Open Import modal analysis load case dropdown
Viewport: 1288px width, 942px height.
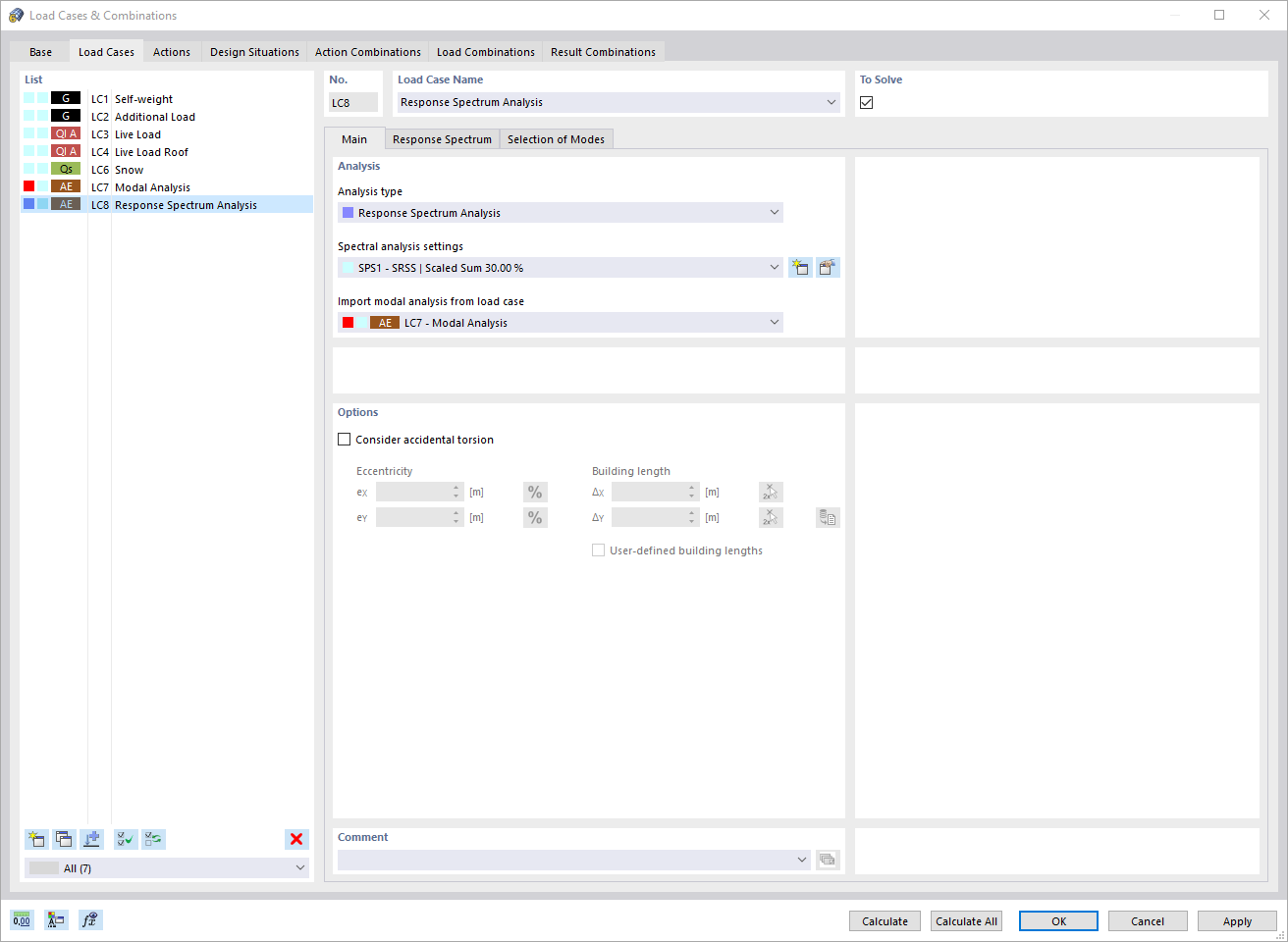775,322
